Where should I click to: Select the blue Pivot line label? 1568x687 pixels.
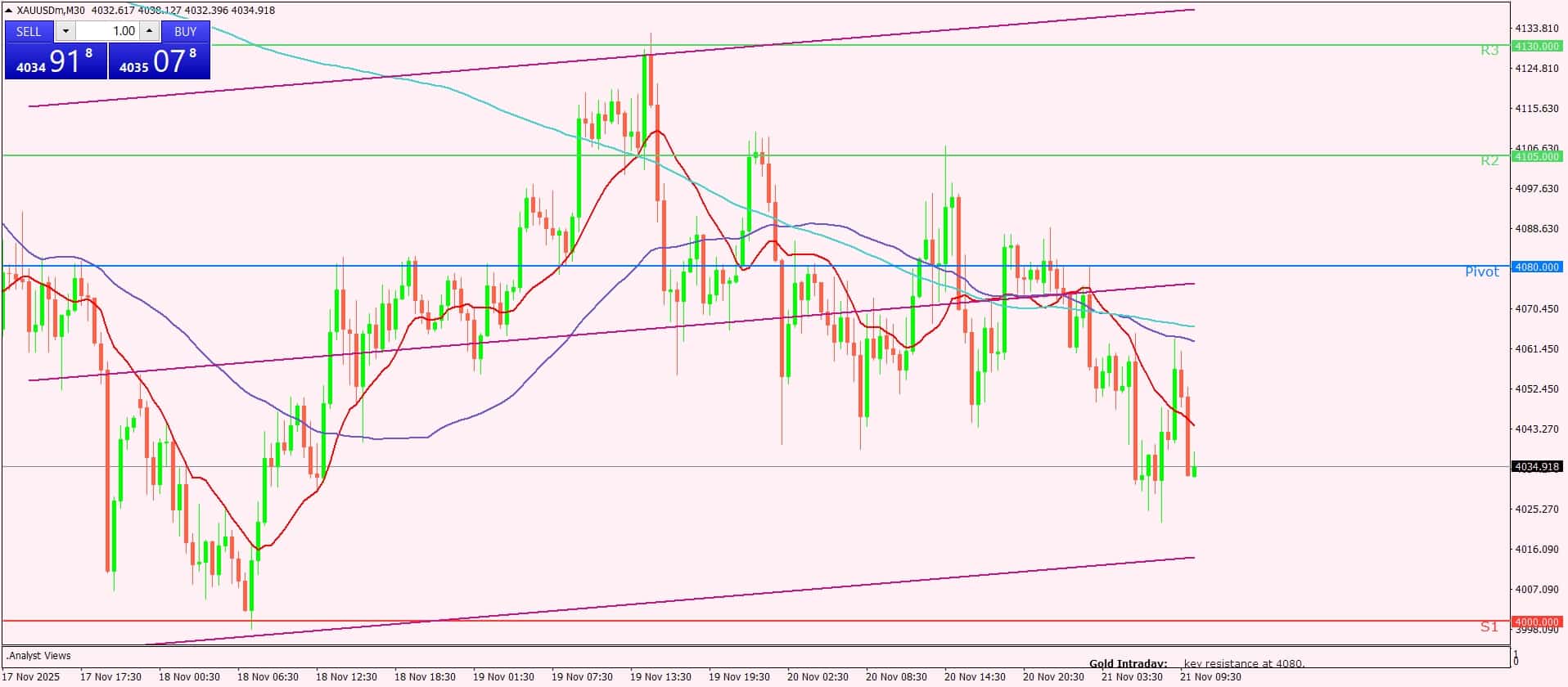coord(1481,272)
